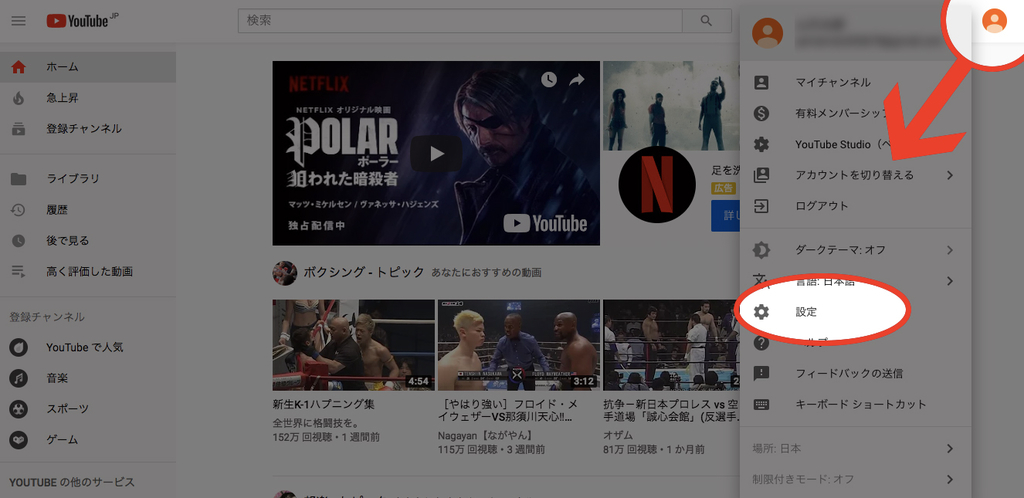The width and height of the screenshot is (1024, 498).
Task: Expand chevron next to アカウントを切り替える
Action: (950, 175)
